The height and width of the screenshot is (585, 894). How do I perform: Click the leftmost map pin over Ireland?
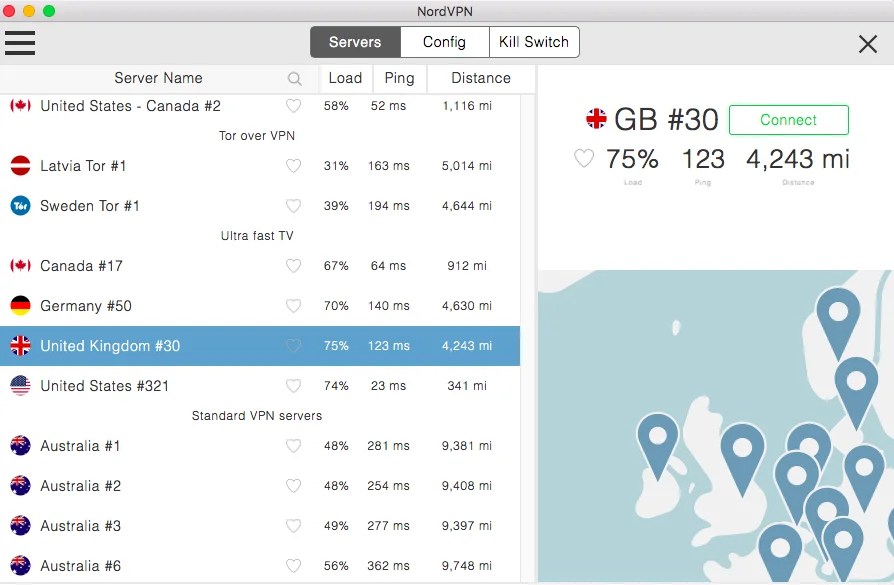pyautogui.click(x=658, y=445)
